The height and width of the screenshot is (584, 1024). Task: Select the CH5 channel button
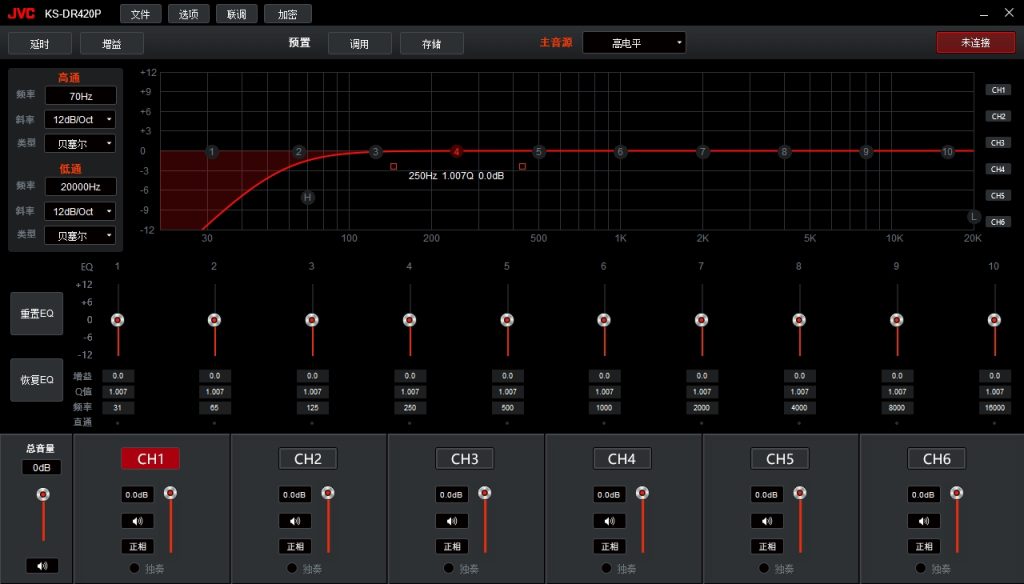tap(780, 459)
